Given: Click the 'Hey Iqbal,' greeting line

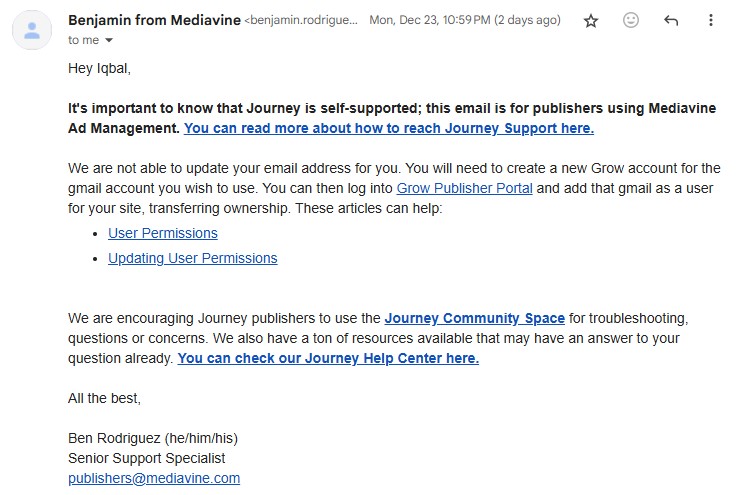Looking at the screenshot, I should coord(99,68).
